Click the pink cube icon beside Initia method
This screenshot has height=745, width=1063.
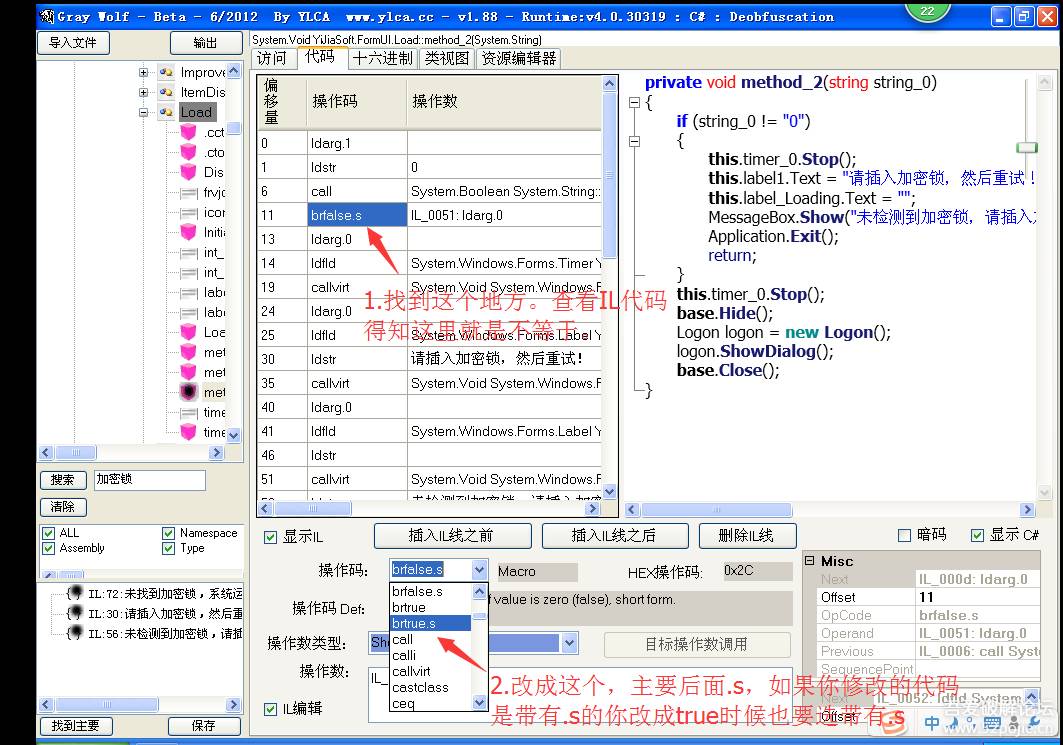188,232
